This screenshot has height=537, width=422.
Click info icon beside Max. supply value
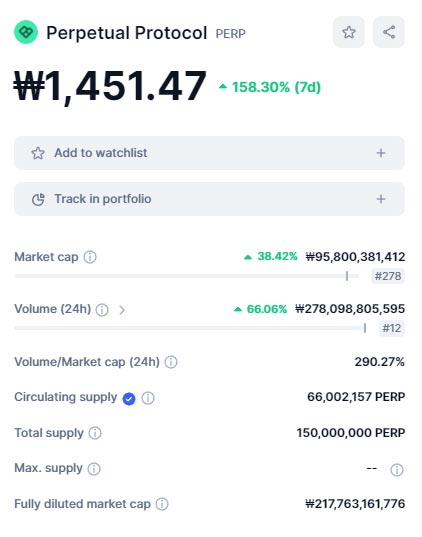pyautogui.click(x=397, y=470)
